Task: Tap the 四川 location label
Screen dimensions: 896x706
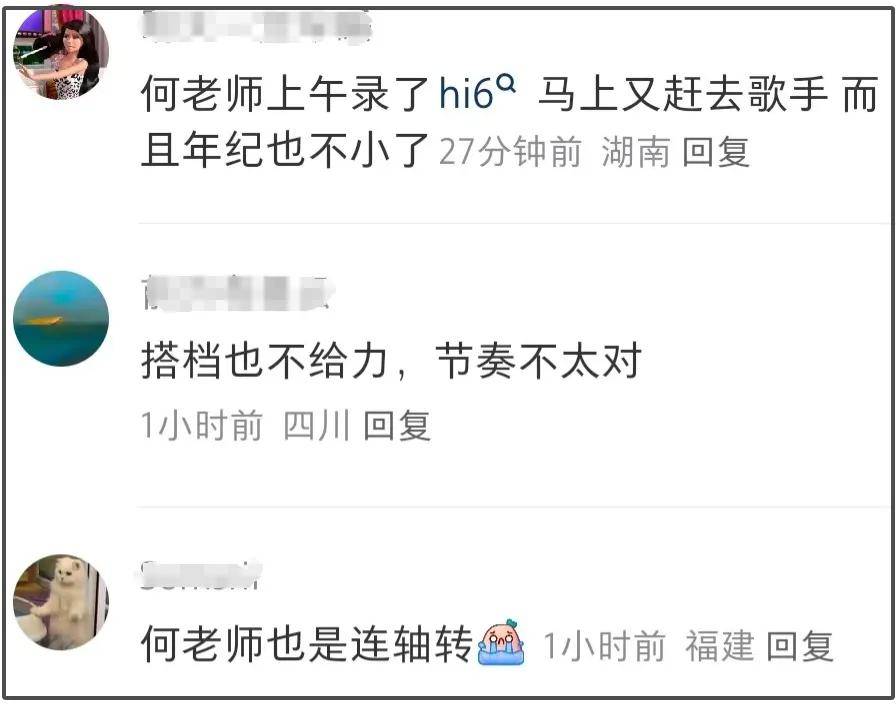Action: tap(317, 426)
